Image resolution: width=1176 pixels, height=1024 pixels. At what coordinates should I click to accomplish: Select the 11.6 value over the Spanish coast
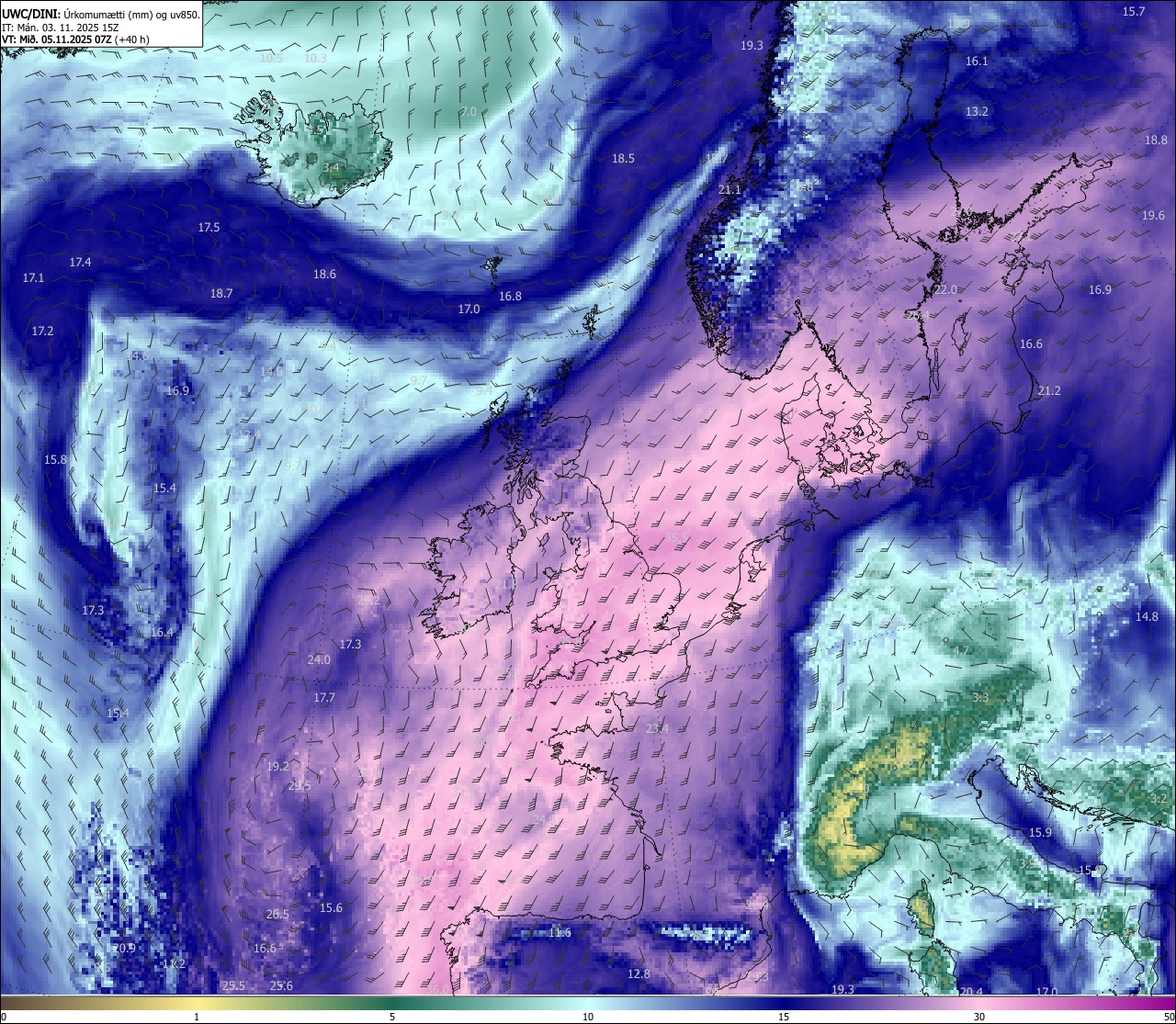coord(559,933)
